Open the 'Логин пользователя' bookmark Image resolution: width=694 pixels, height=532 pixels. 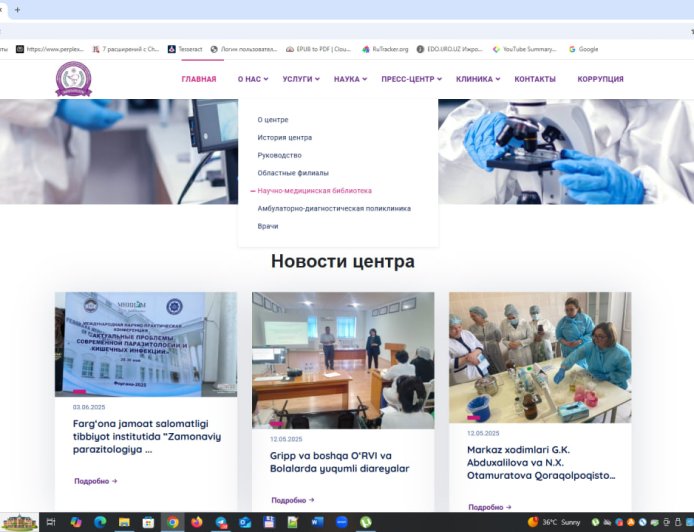[x=244, y=49]
